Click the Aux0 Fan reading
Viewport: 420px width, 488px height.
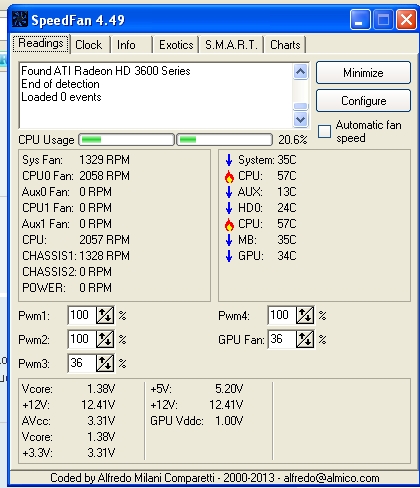67,192
